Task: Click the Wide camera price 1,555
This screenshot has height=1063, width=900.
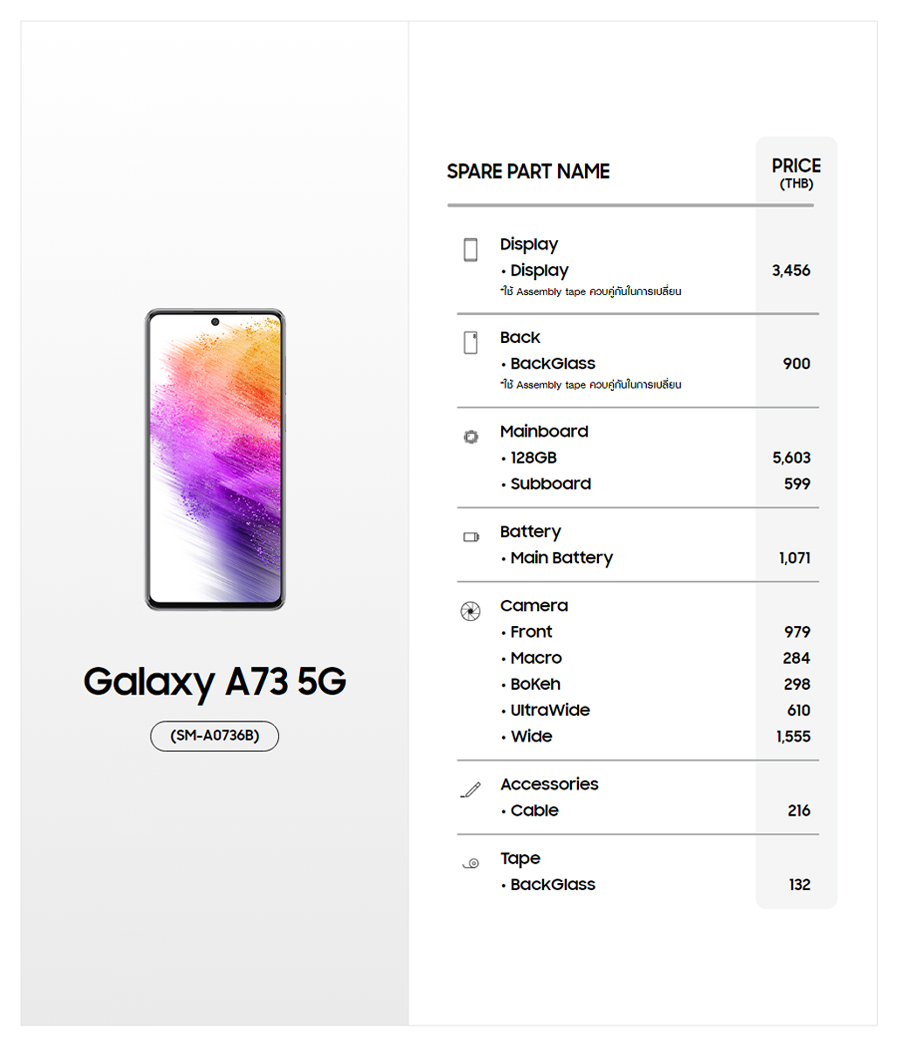Action: (793, 737)
